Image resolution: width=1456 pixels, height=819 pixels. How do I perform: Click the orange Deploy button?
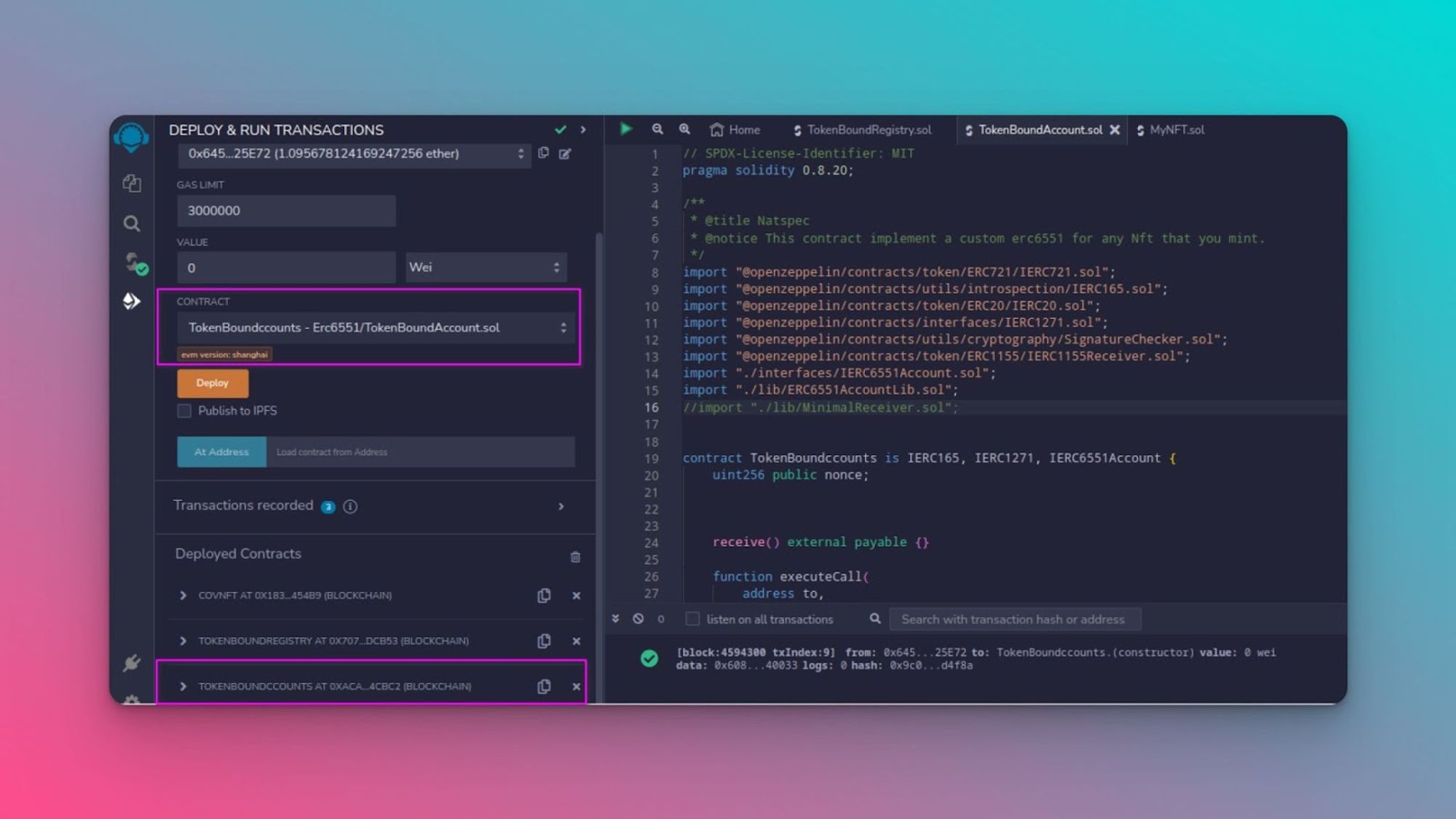click(x=213, y=383)
